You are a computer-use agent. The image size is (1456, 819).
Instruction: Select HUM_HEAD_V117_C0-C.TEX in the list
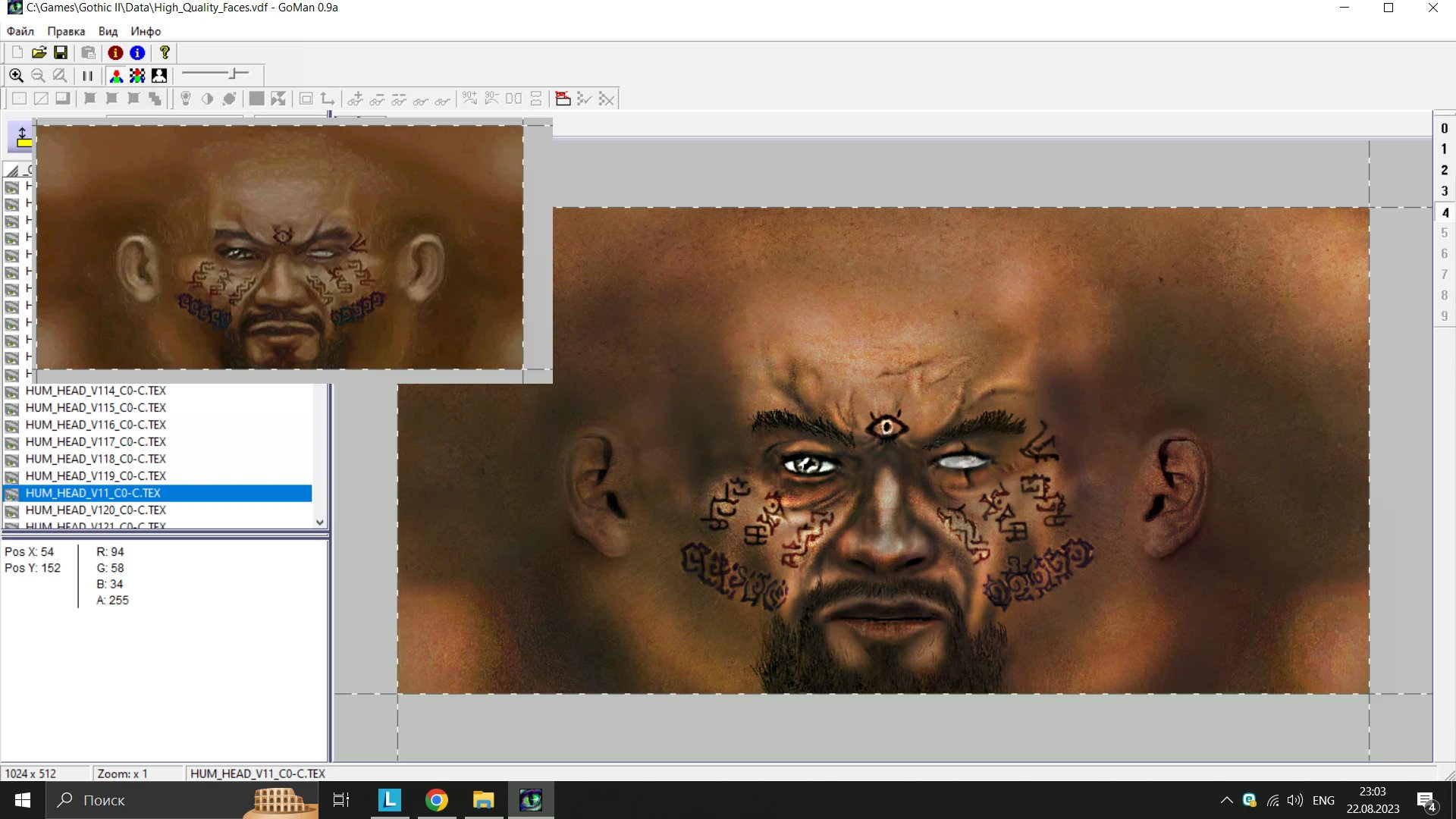(x=96, y=441)
